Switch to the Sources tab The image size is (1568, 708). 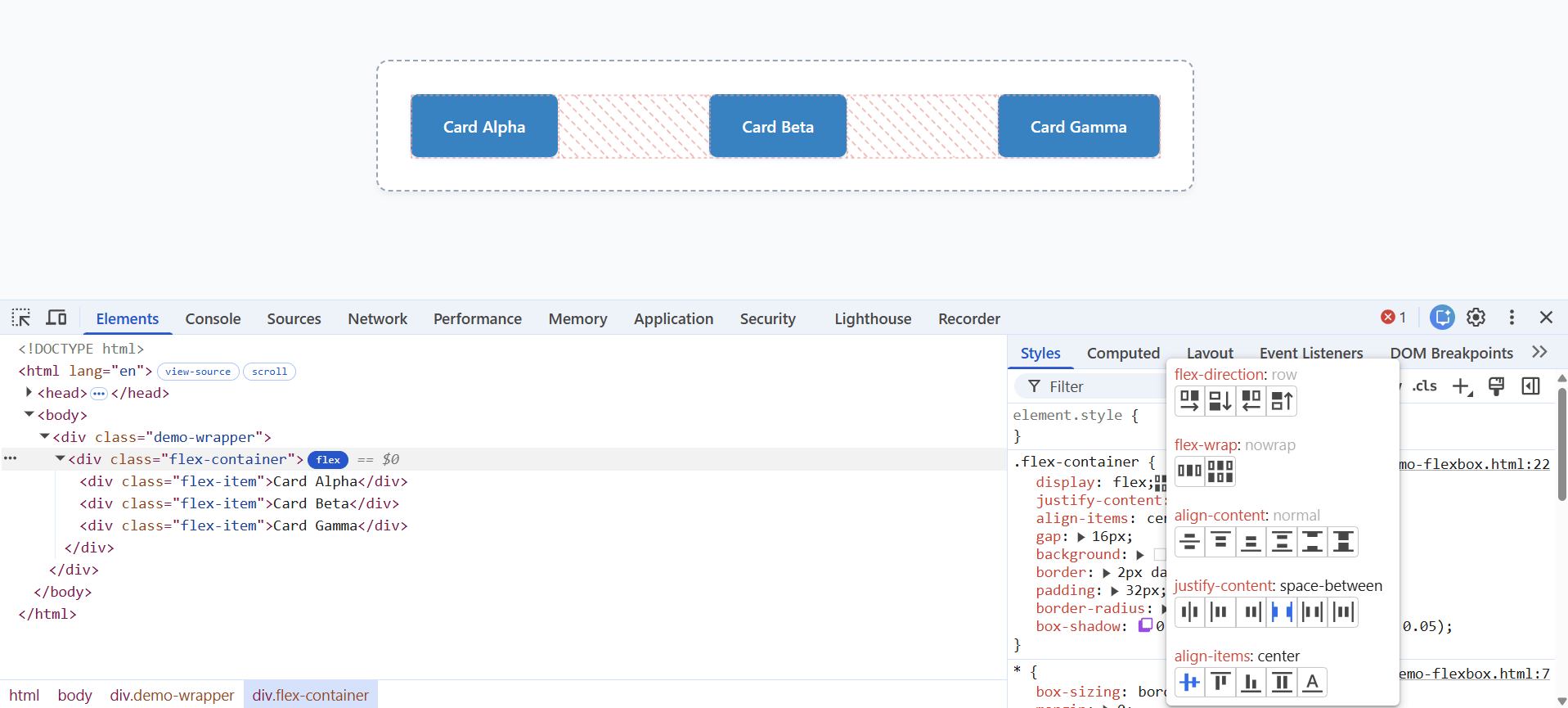pyautogui.click(x=294, y=318)
